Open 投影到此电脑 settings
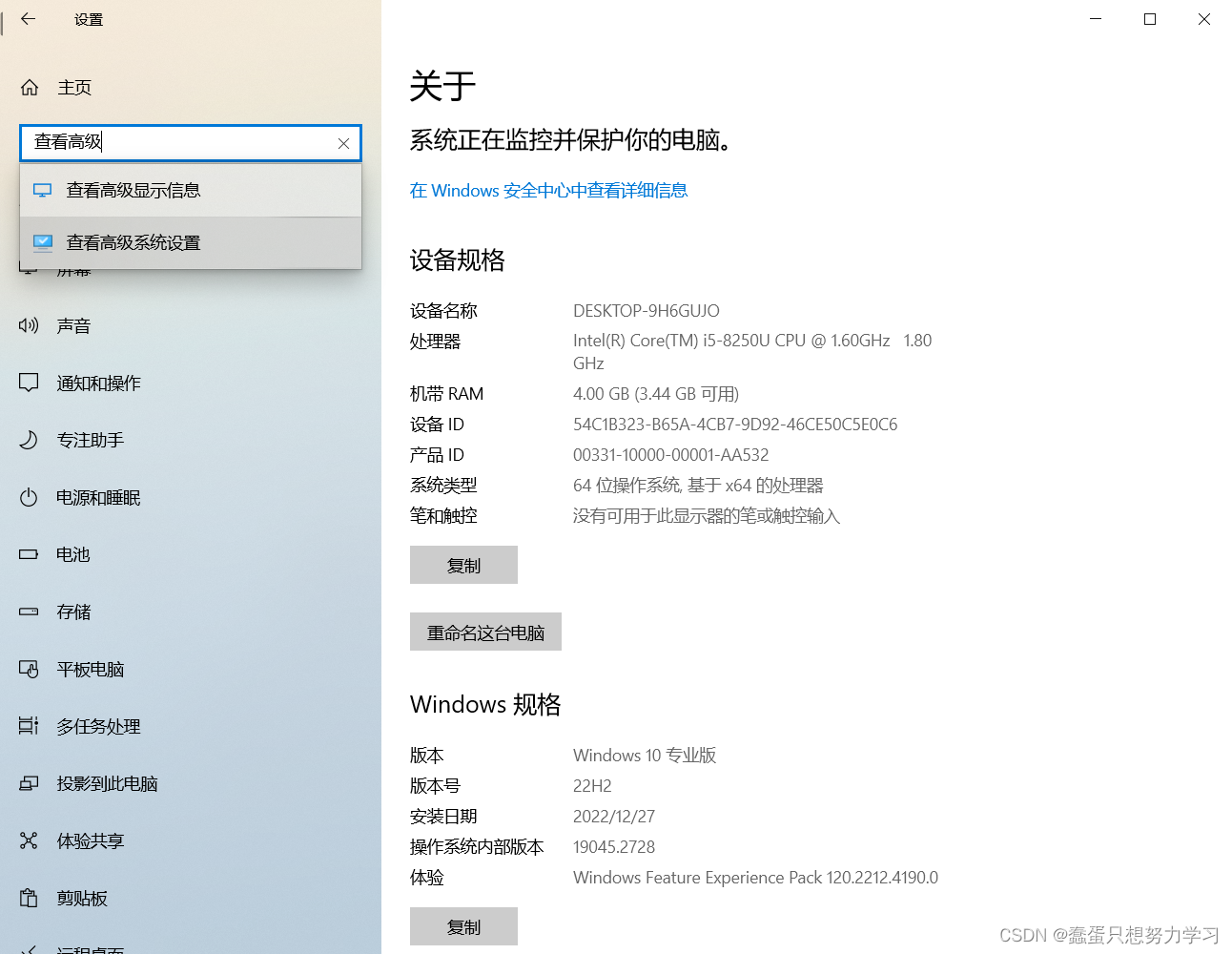Viewport: 1232px width, 954px height. click(x=108, y=783)
